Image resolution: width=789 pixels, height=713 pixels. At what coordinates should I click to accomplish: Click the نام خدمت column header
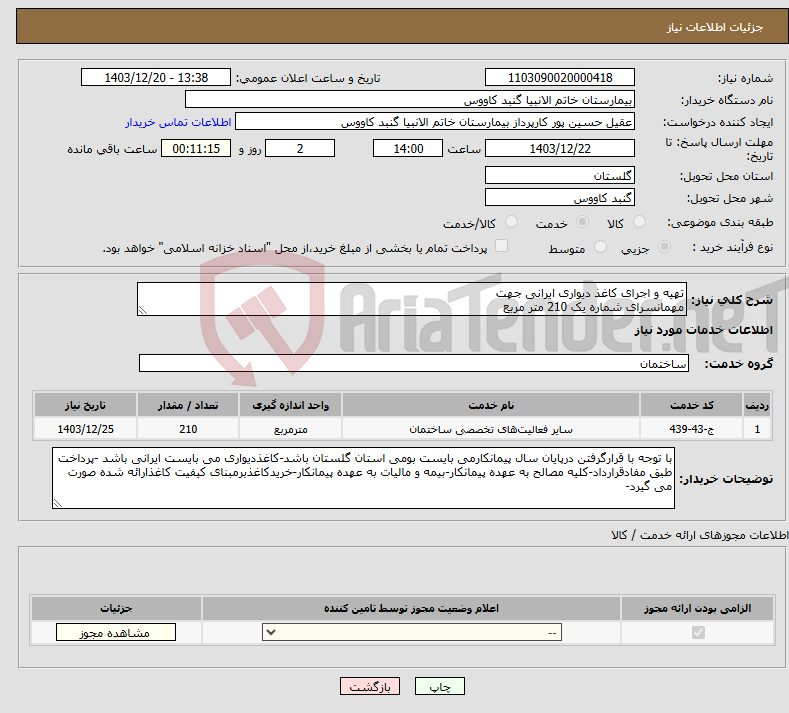tap(491, 405)
